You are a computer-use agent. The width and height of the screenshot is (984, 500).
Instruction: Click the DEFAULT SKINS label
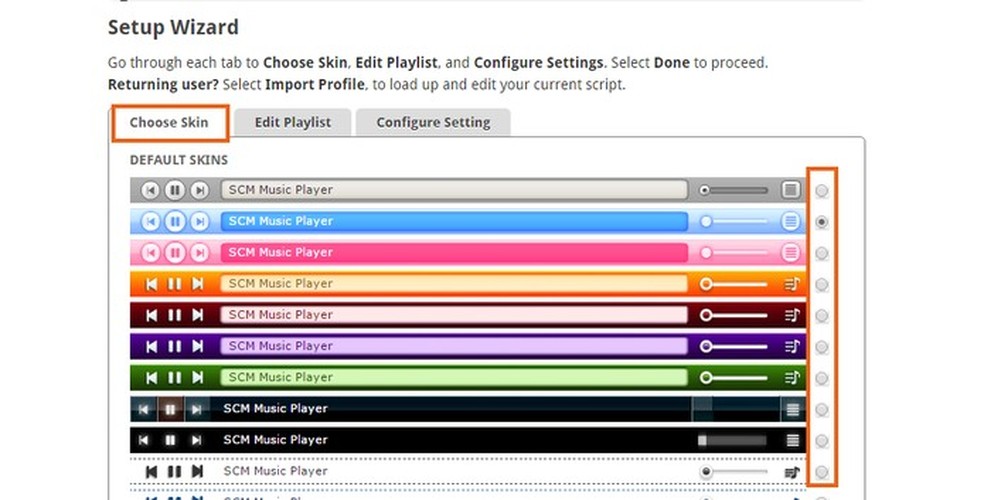(179, 160)
